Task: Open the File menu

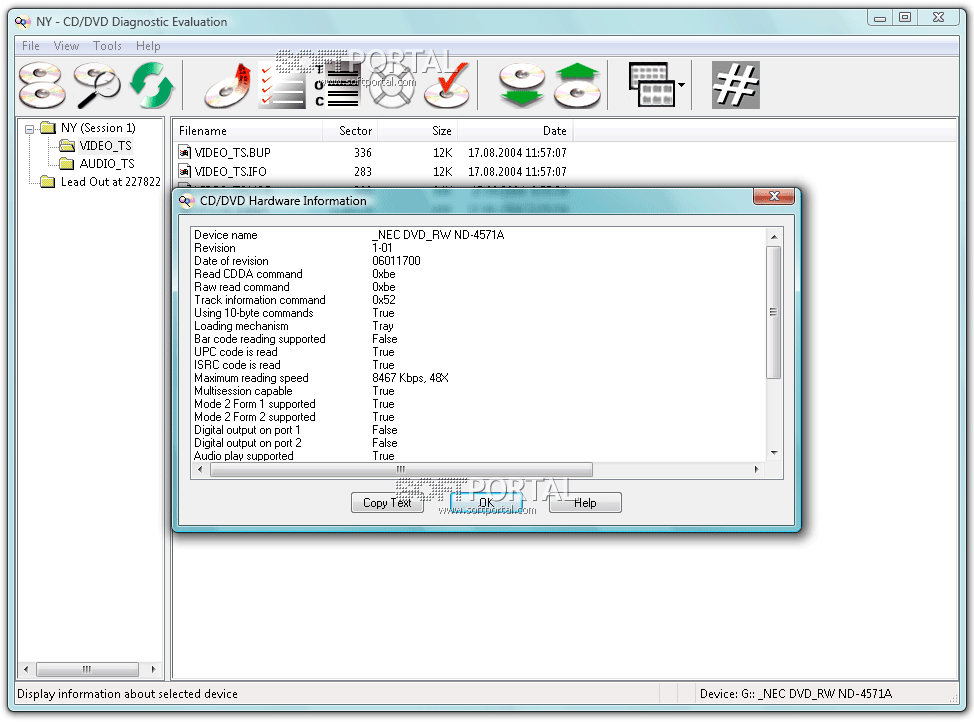Action: [x=30, y=46]
